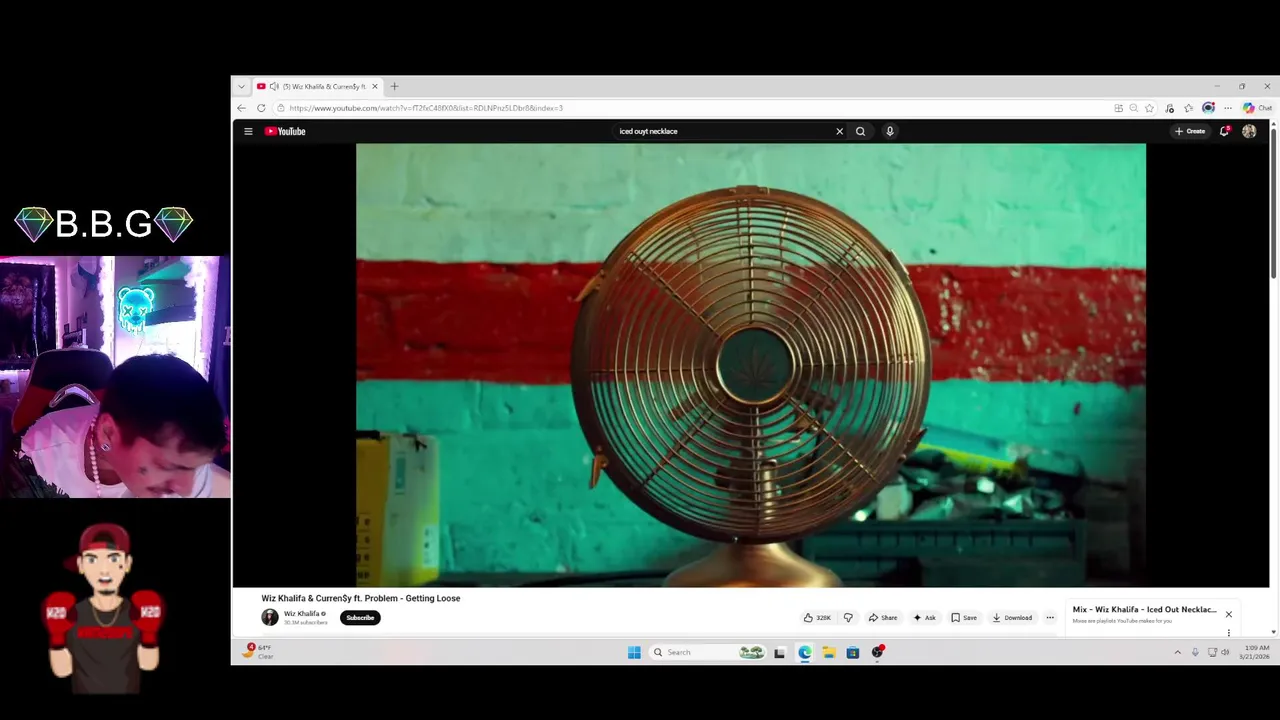The height and width of the screenshot is (720, 1280).
Task: Open the OBS icon on taskbar
Action: (878, 652)
